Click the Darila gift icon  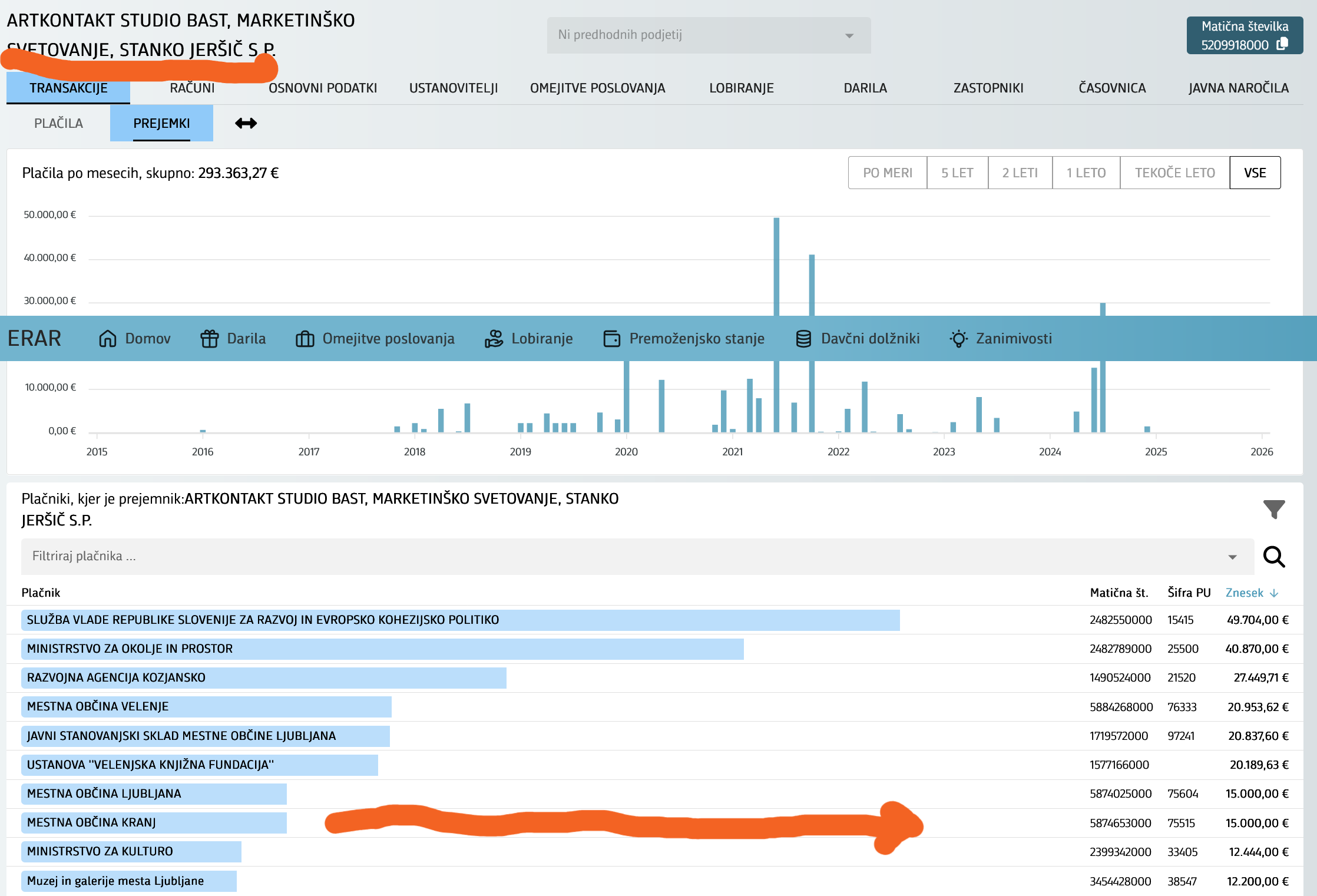(209, 339)
